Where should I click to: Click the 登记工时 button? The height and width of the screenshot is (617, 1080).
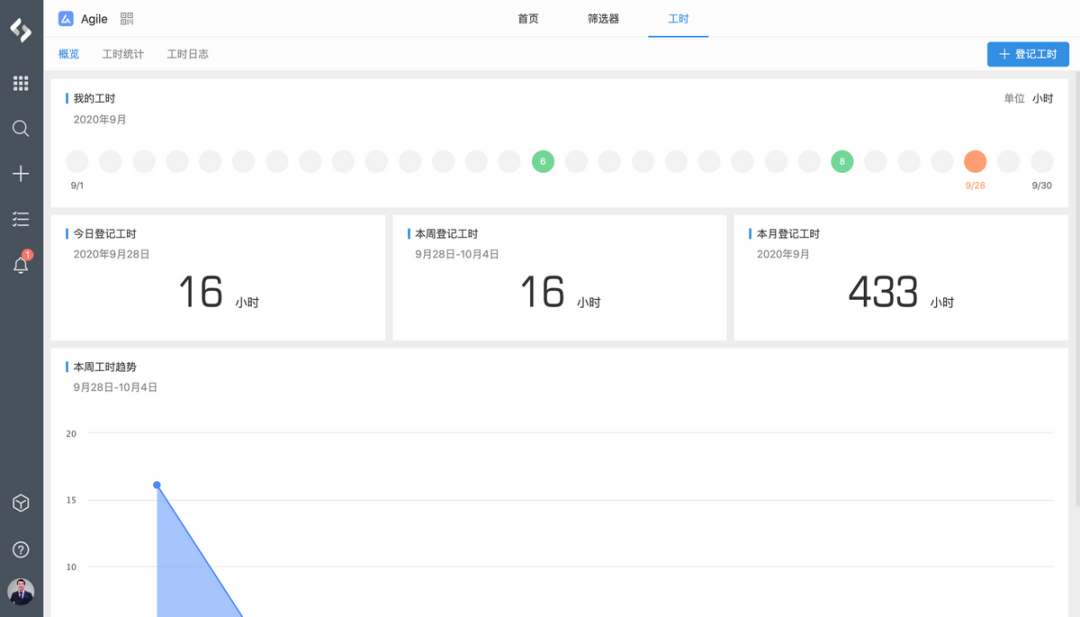(1028, 54)
